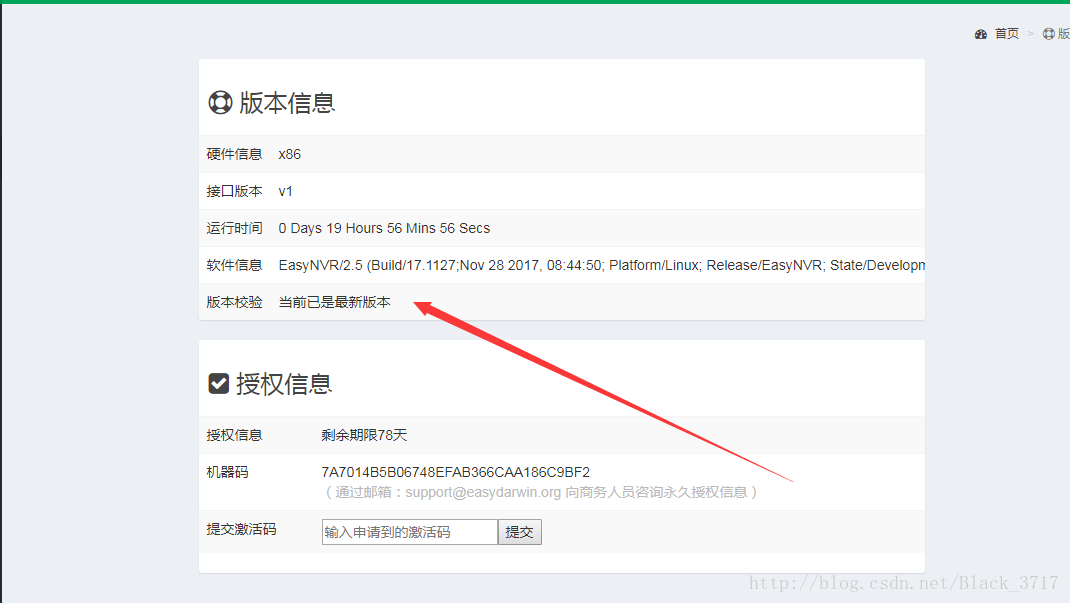The image size is (1070, 603).
Task: Click the 提交 button
Action: click(x=520, y=532)
